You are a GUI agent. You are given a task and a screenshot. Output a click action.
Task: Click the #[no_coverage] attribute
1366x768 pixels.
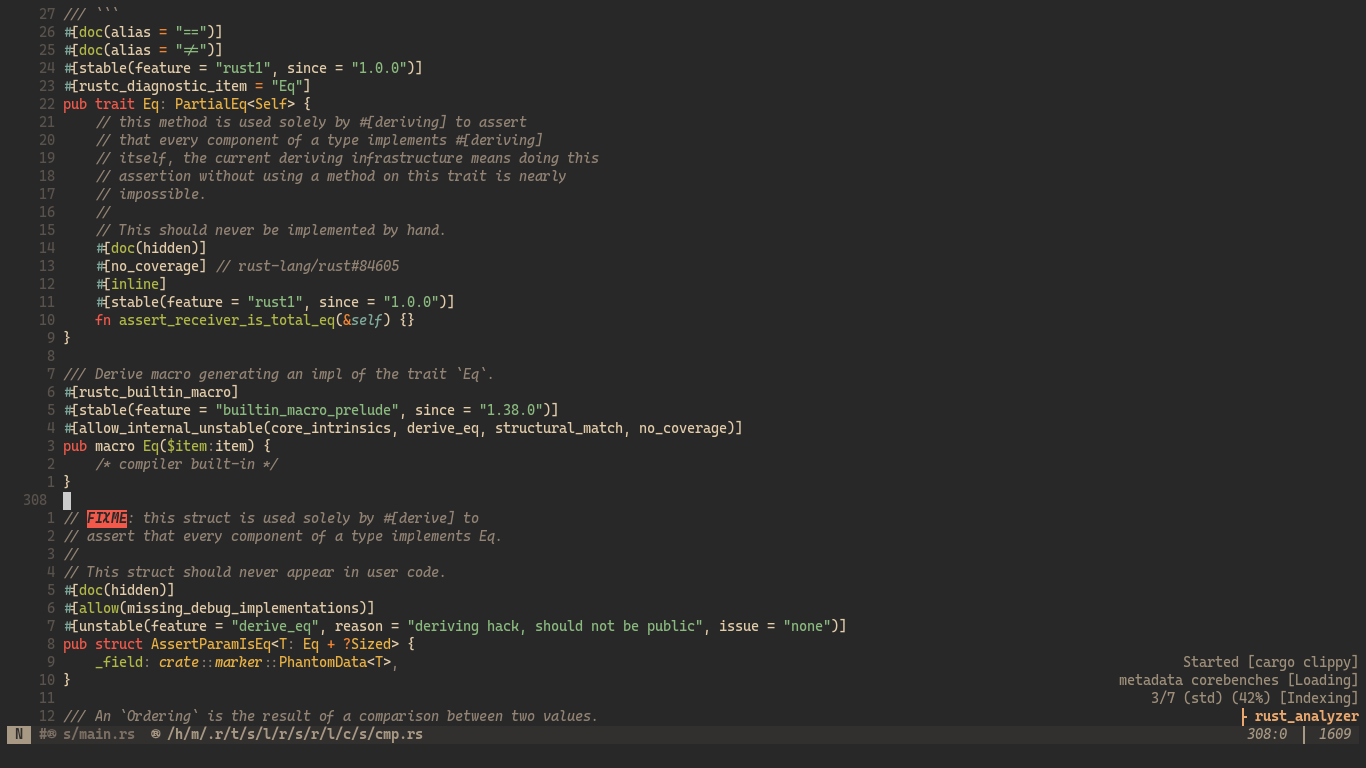click(151, 266)
